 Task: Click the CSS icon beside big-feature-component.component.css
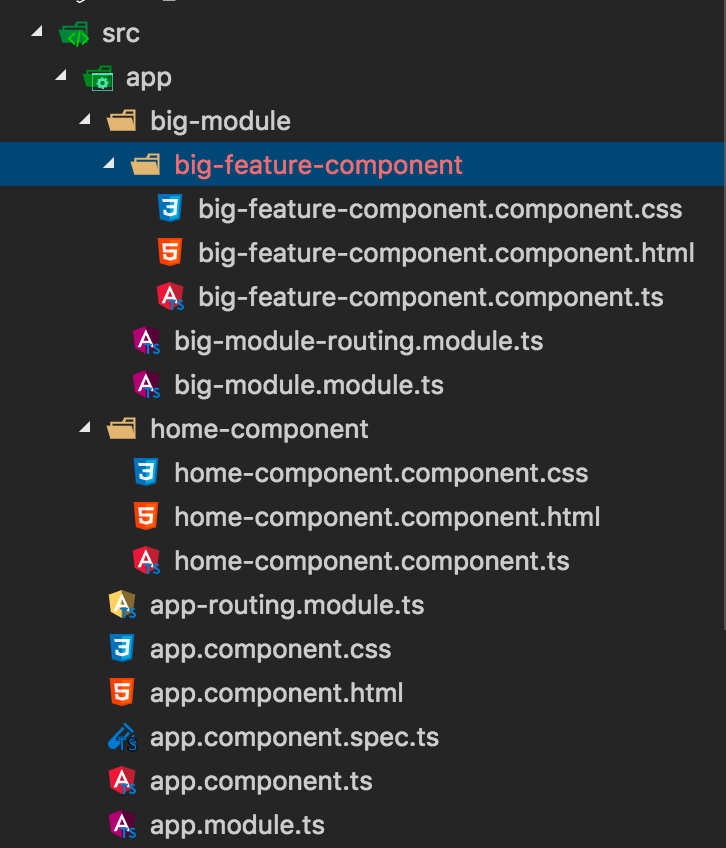coord(170,209)
